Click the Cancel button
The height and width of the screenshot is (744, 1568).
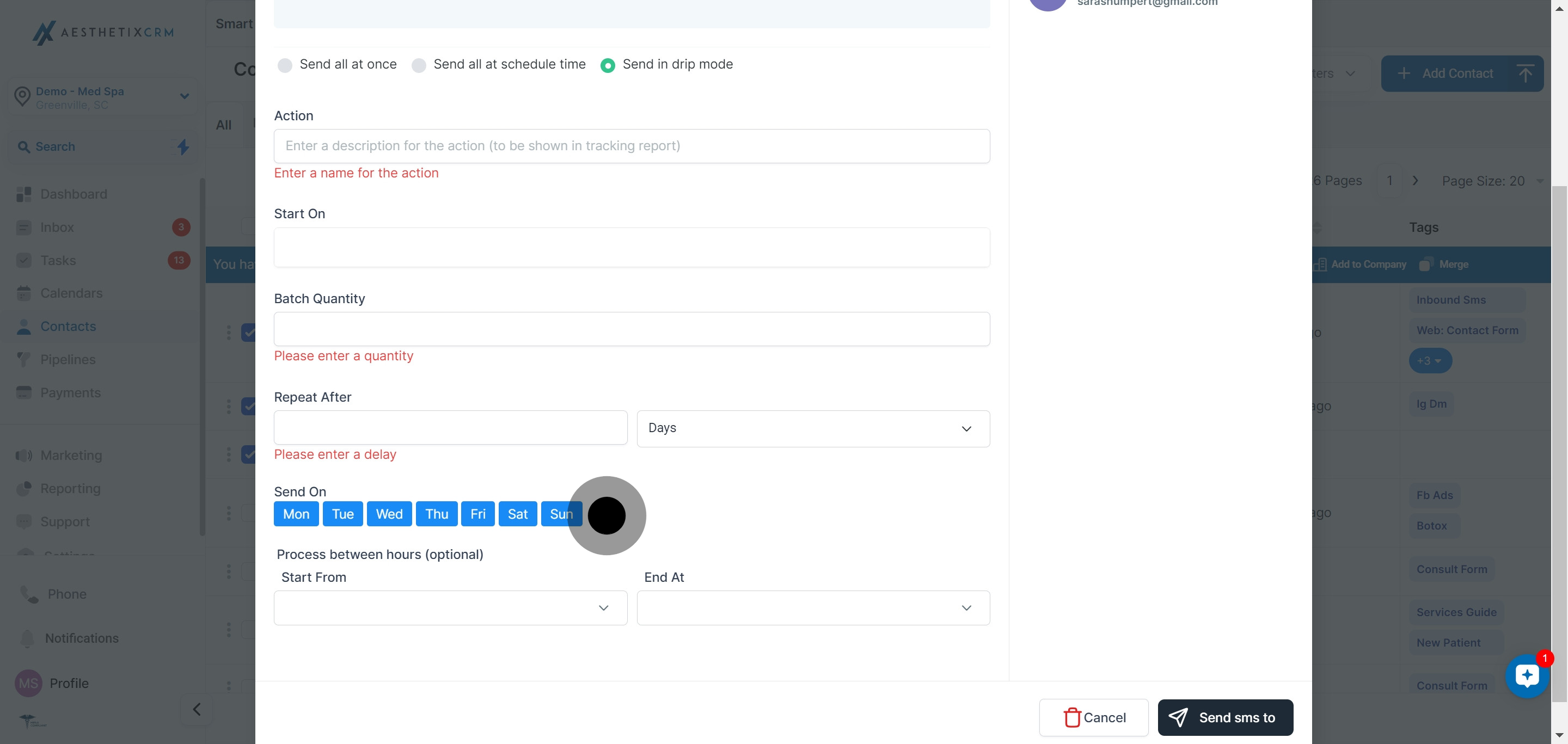[x=1094, y=718]
